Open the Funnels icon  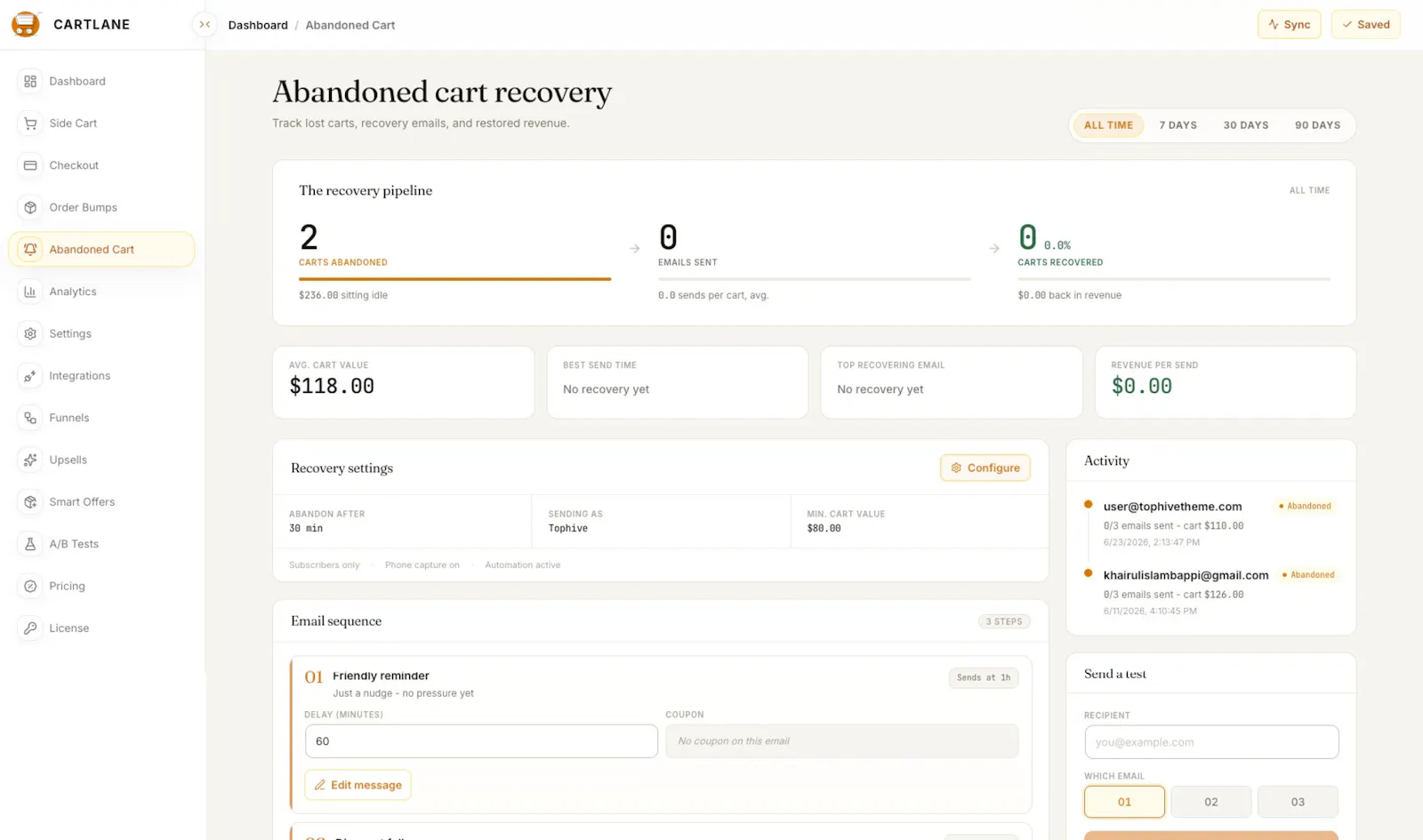[x=30, y=418]
